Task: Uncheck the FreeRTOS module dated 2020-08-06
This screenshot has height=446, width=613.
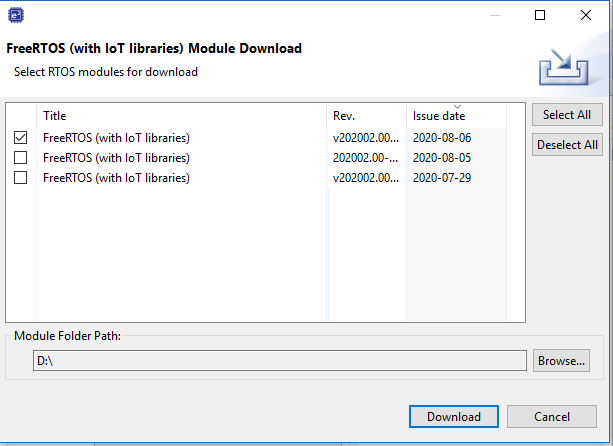Action: [21, 138]
